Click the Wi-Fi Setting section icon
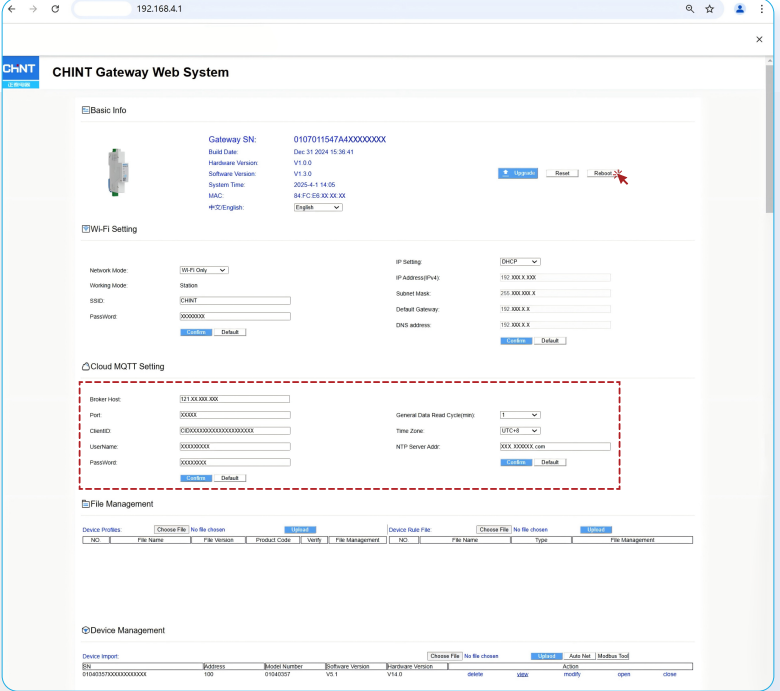Screen dimensions: 780x691 click(86, 229)
